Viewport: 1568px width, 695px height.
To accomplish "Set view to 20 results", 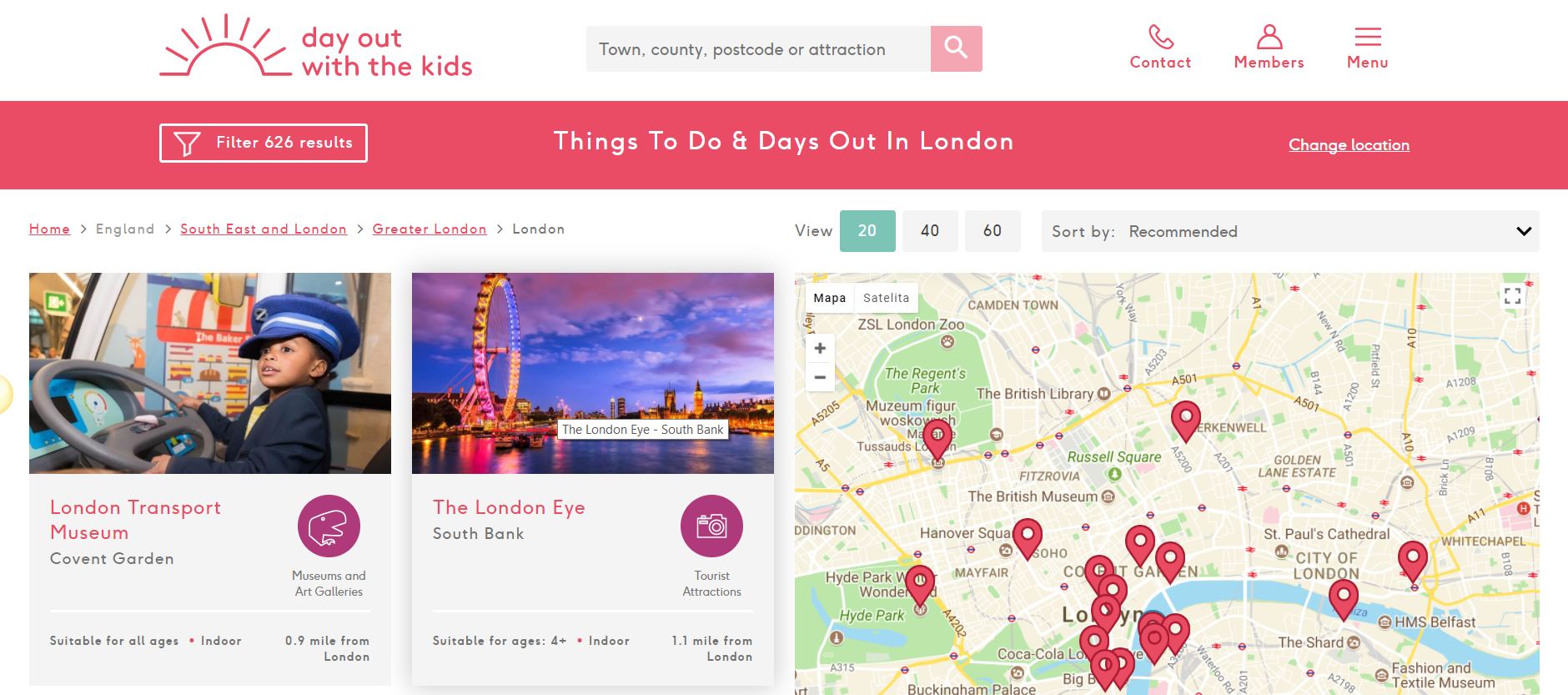I will click(x=867, y=231).
